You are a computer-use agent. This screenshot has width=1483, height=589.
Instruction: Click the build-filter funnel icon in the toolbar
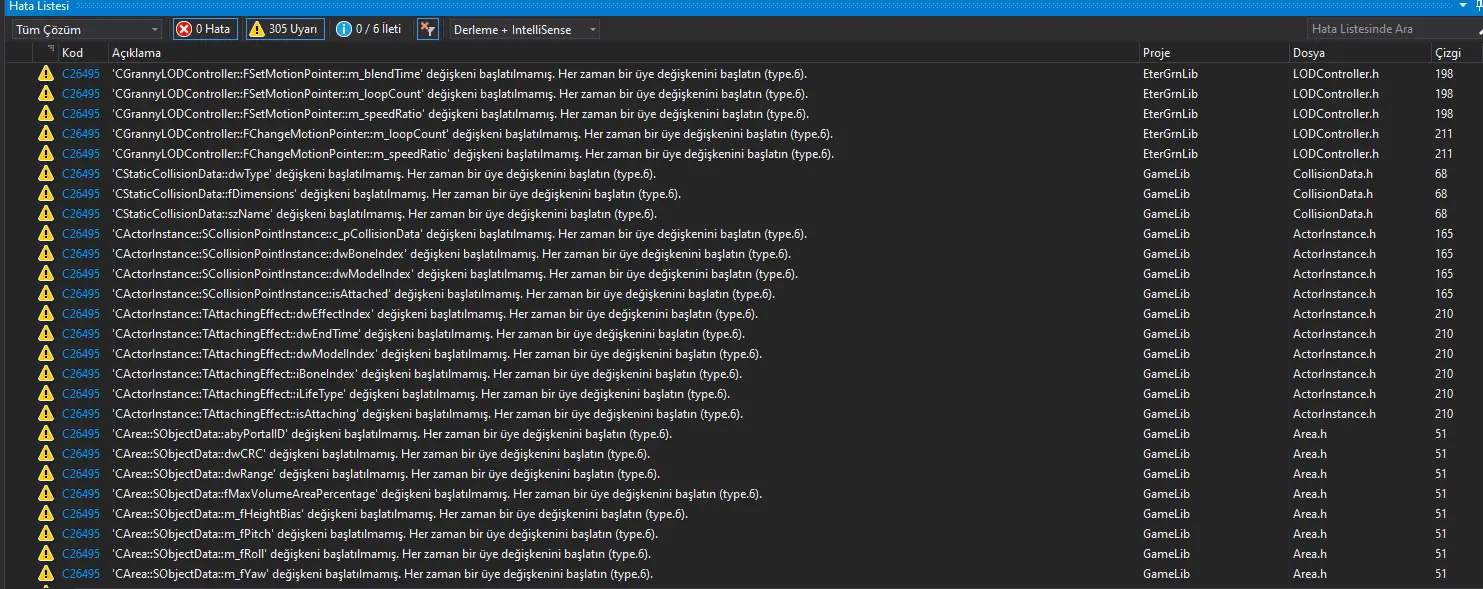[x=428, y=29]
